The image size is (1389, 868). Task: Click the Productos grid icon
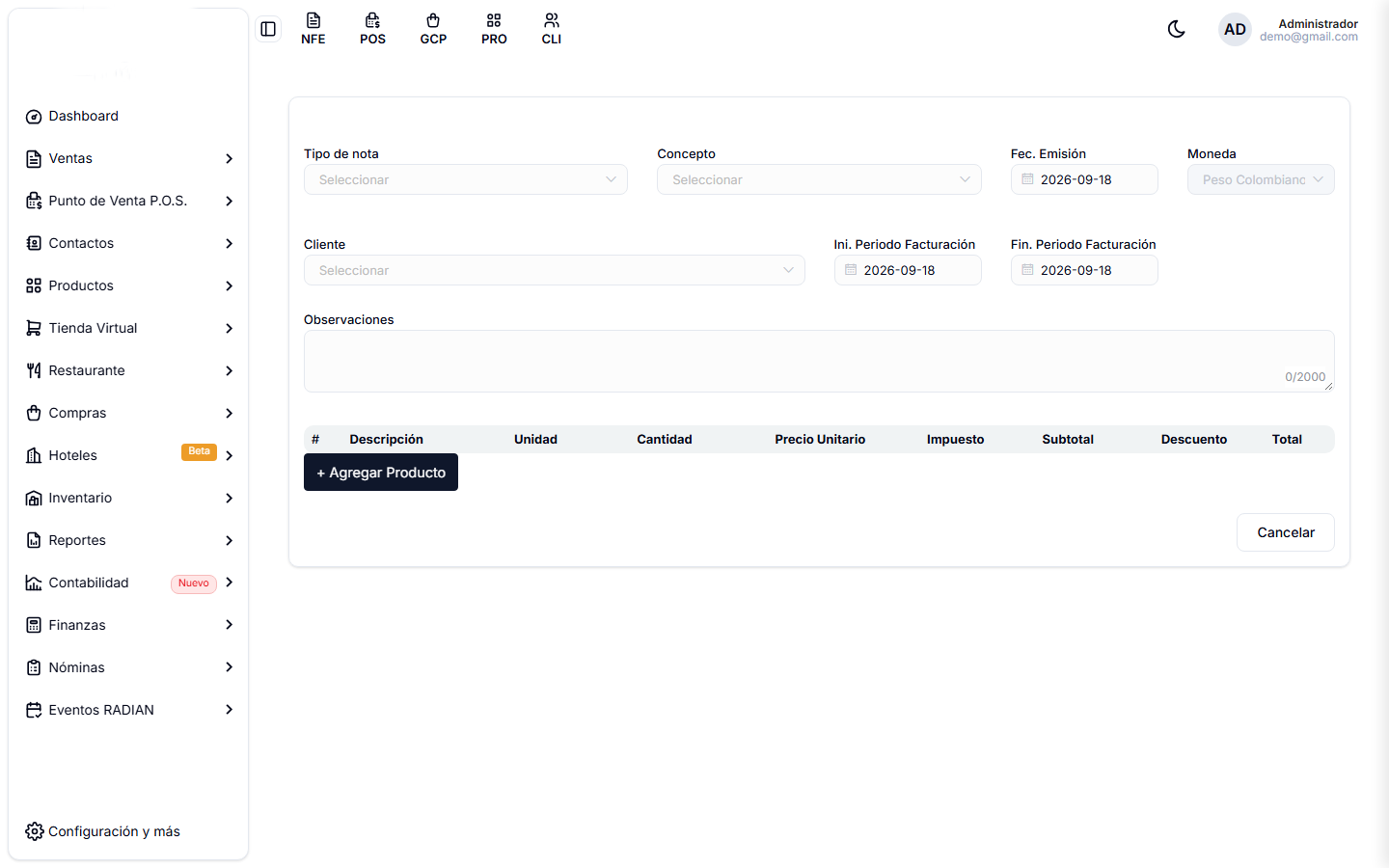[x=34, y=285]
